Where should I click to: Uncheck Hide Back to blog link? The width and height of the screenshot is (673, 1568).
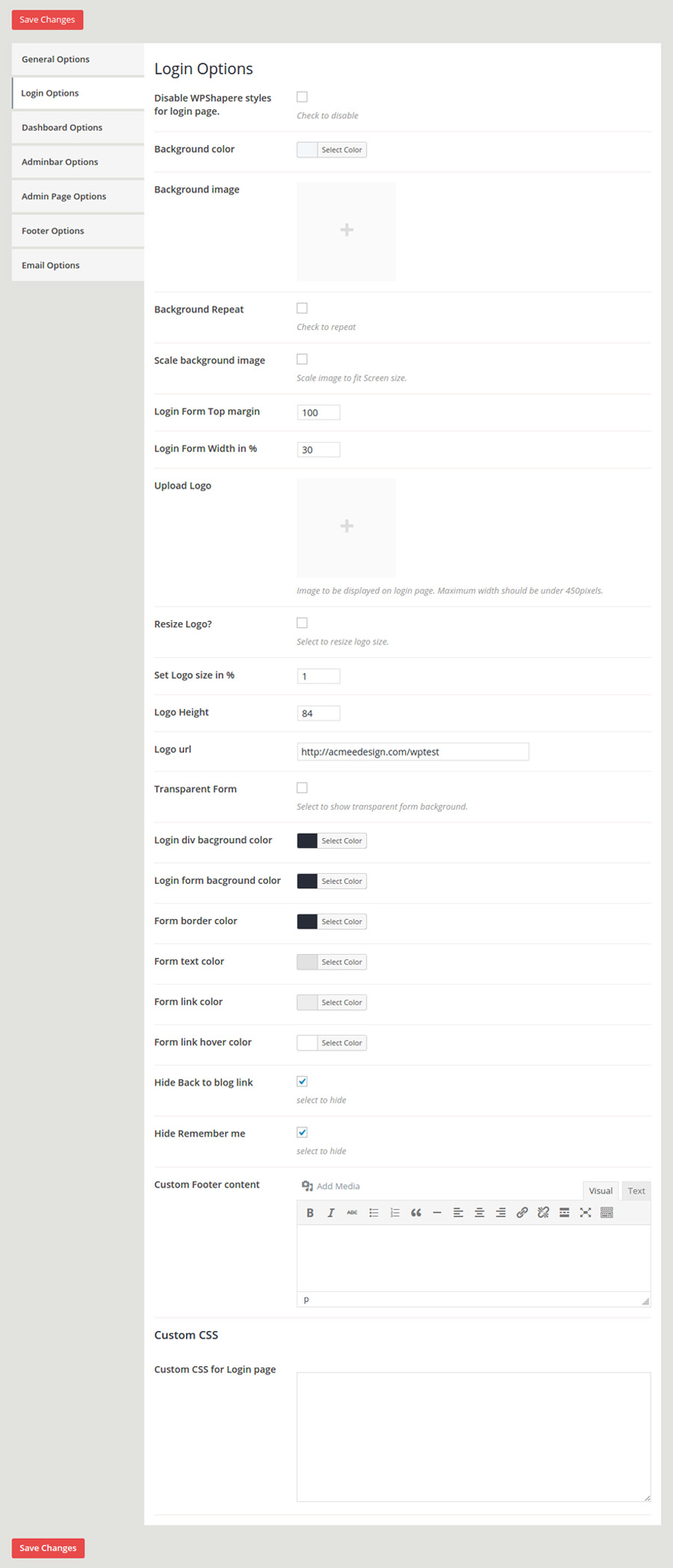[302, 1081]
